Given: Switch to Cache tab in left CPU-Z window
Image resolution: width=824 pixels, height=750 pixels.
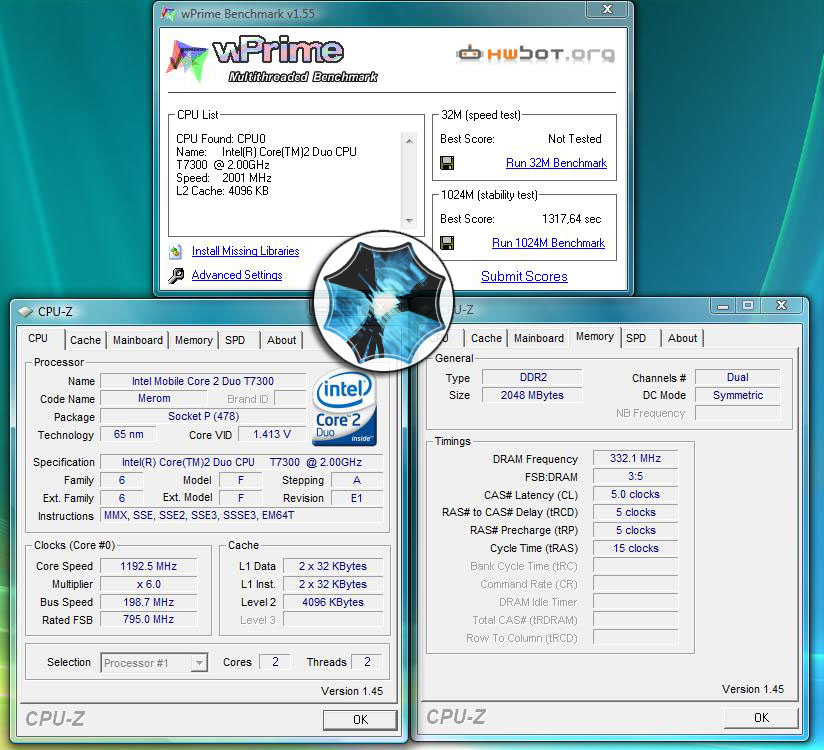Looking at the screenshot, I should [85, 340].
